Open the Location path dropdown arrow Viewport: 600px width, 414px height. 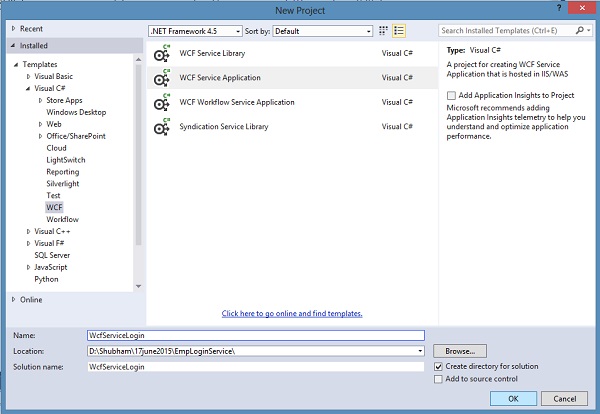[420, 351]
